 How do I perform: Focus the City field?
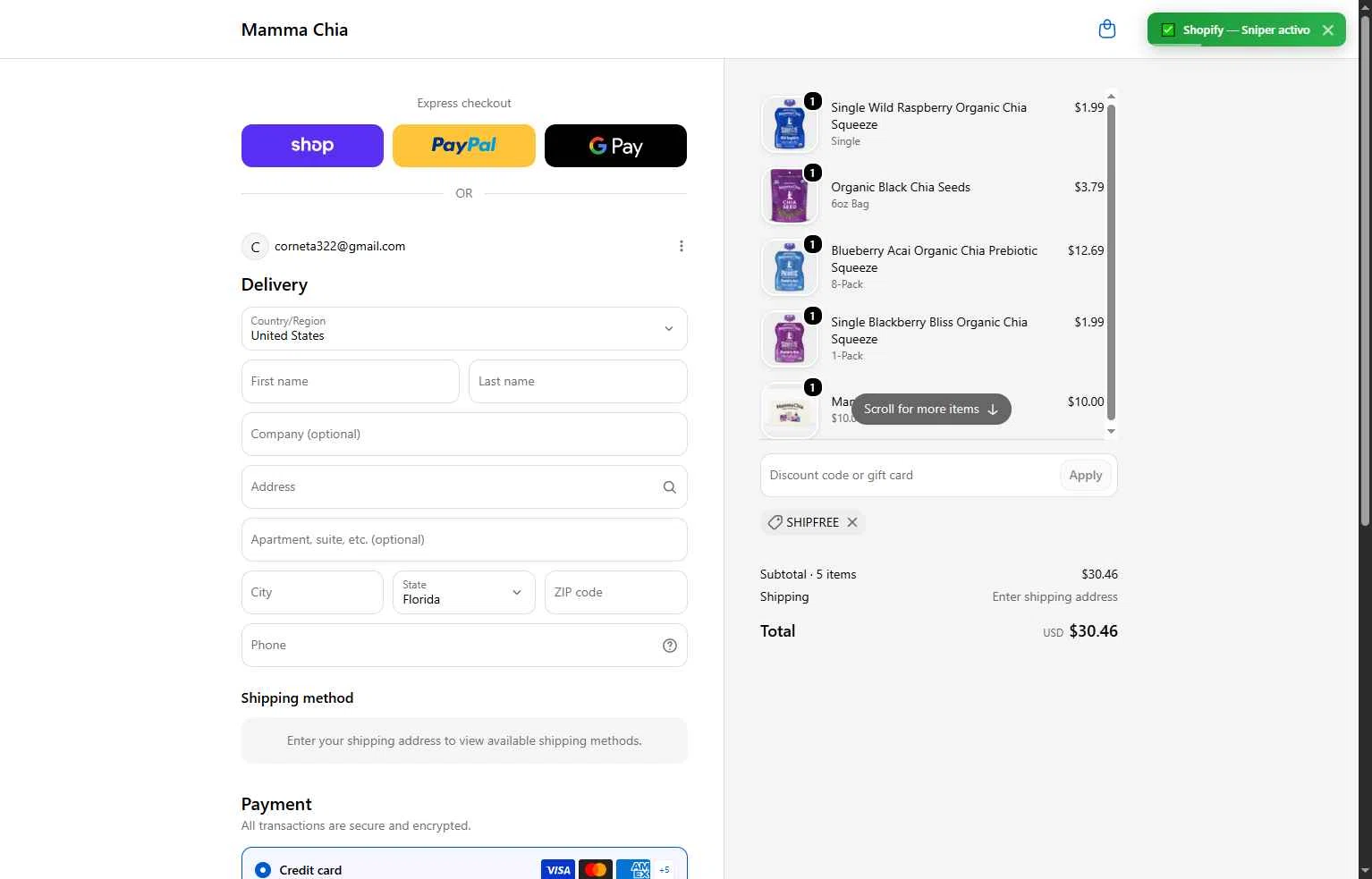click(312, 593)
